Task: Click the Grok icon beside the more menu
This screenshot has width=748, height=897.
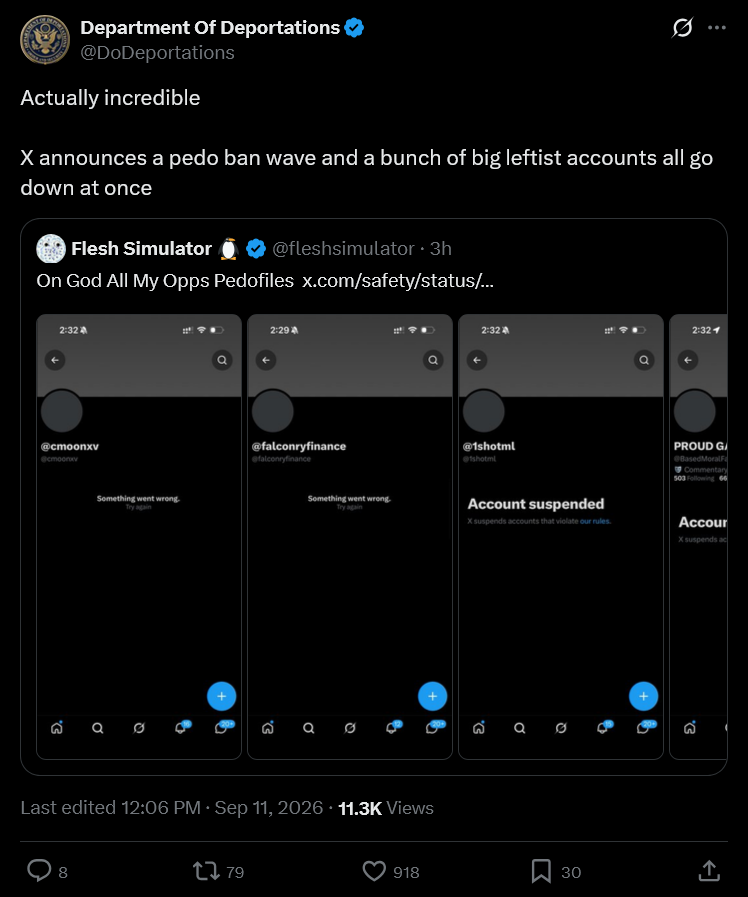Action: (682, 27)
